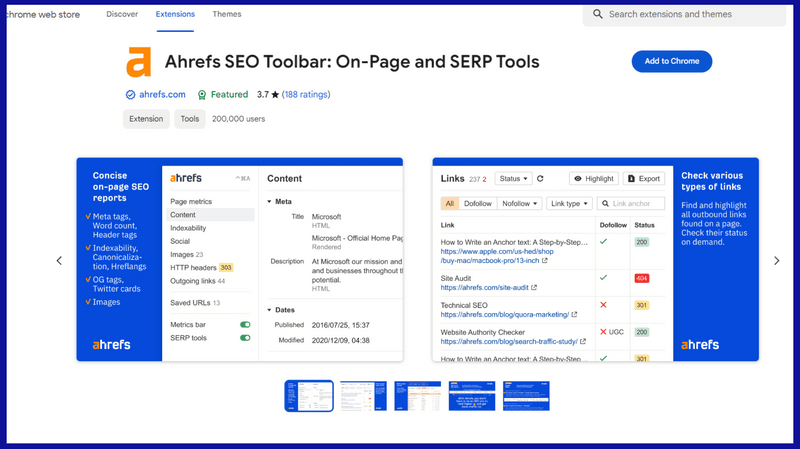
Task: Click the Featured badge icon
Action: (202, 95)
